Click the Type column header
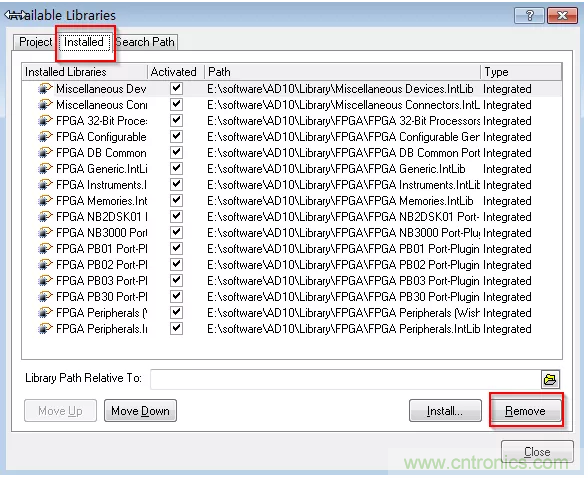The image size is (588, 478). pos(521,72)
